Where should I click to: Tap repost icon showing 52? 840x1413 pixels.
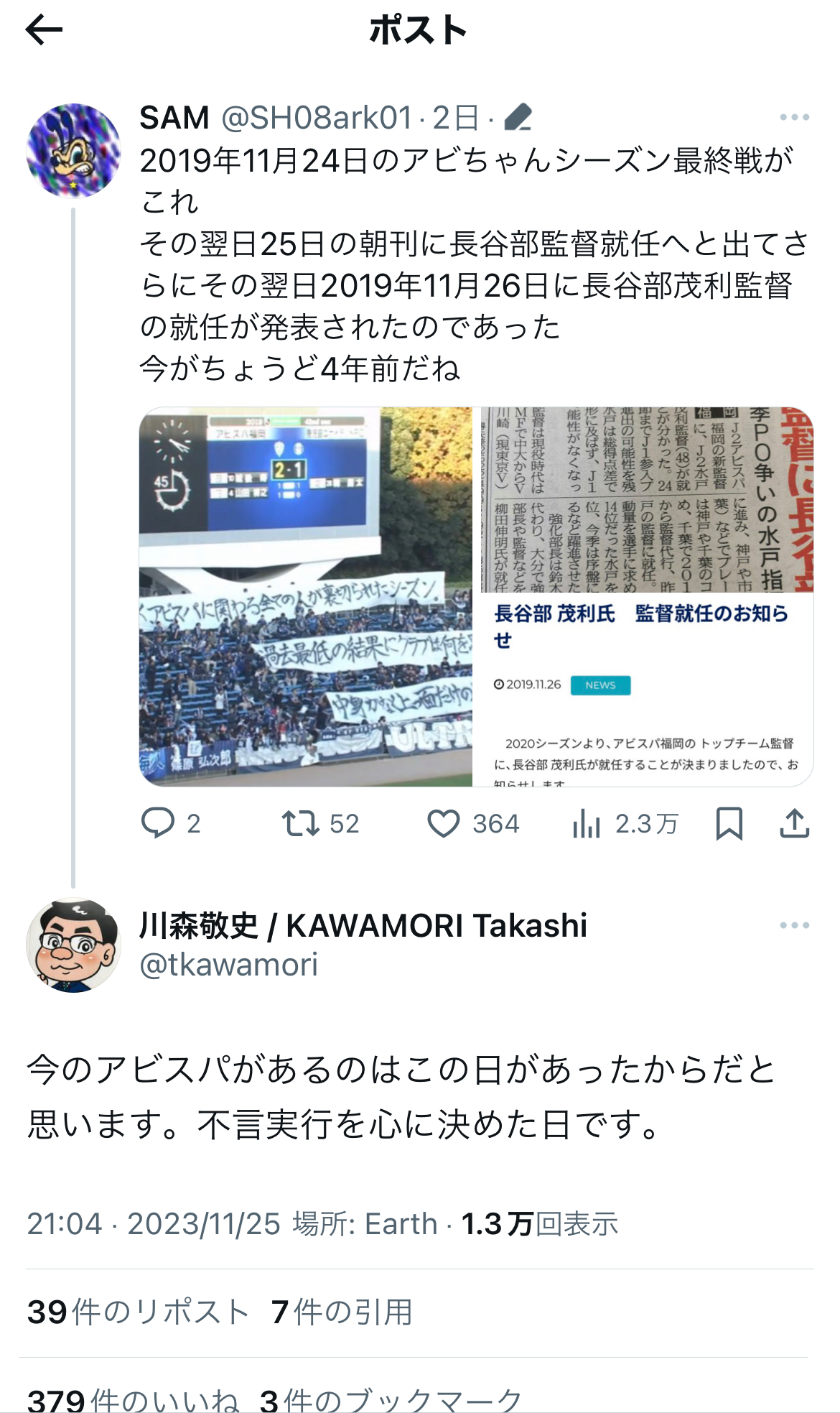click(x=300, y=823)
